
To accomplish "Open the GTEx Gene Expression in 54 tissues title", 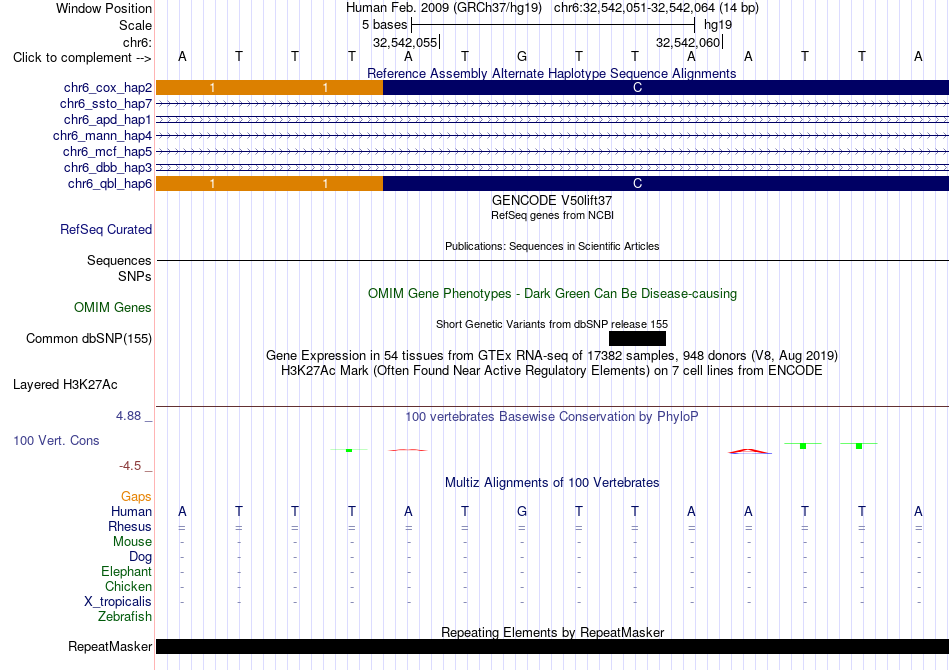I will tap(552, 355).
